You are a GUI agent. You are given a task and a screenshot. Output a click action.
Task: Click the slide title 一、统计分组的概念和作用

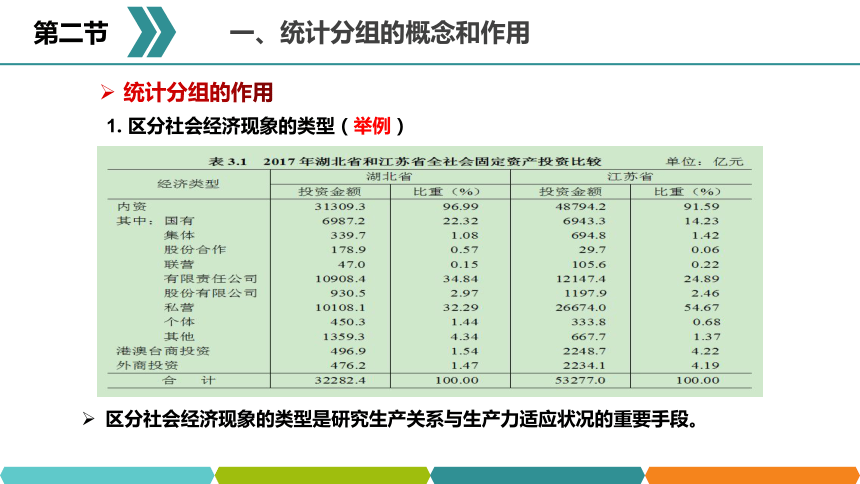(380, 32)
